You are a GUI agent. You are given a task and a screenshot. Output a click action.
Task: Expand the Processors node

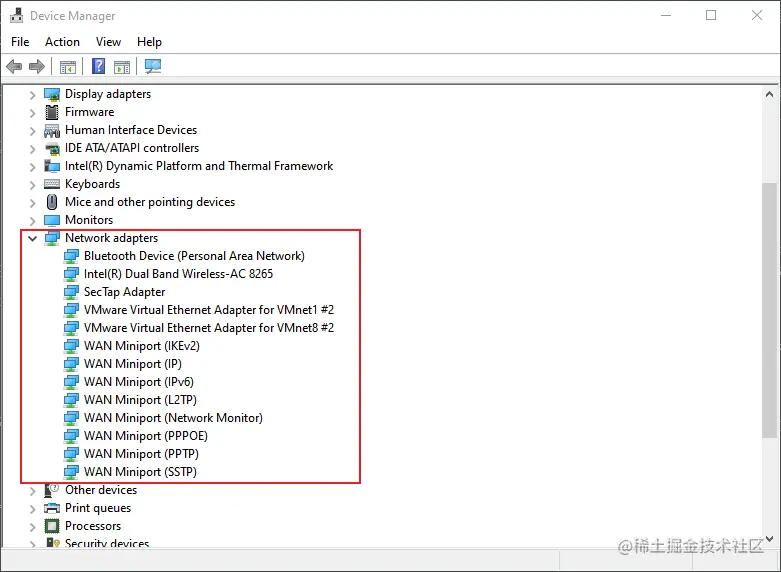[x=32, y=527]
